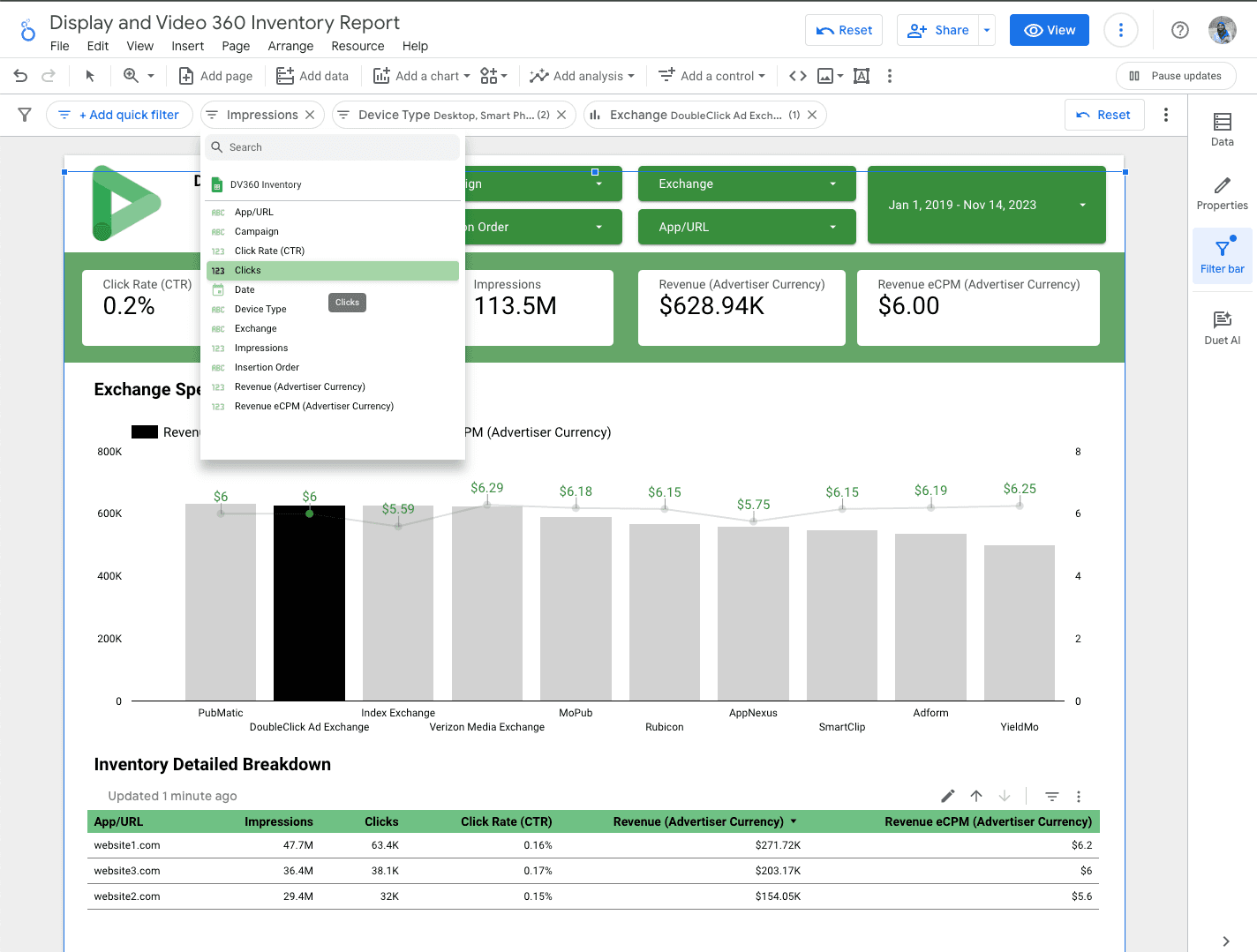Remove the Exchange quick filter
The width and height of the screenshot is (1257, 952).
[812, 115]
